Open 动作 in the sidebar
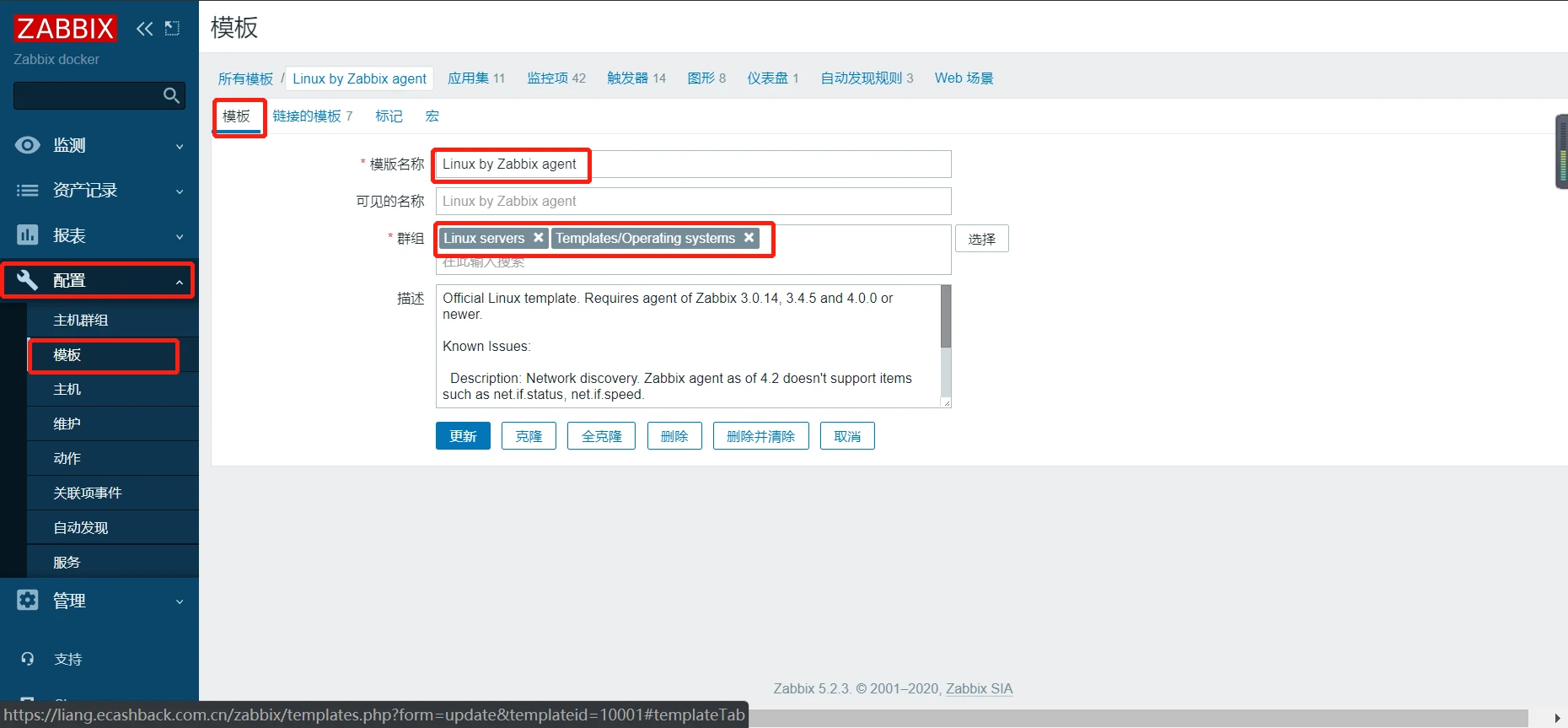The width and height of the screenshot is (1568, 728). tap(113, 458)
